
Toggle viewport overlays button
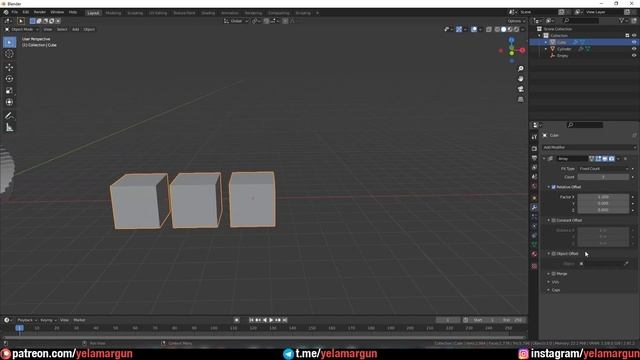click(474, 29)
